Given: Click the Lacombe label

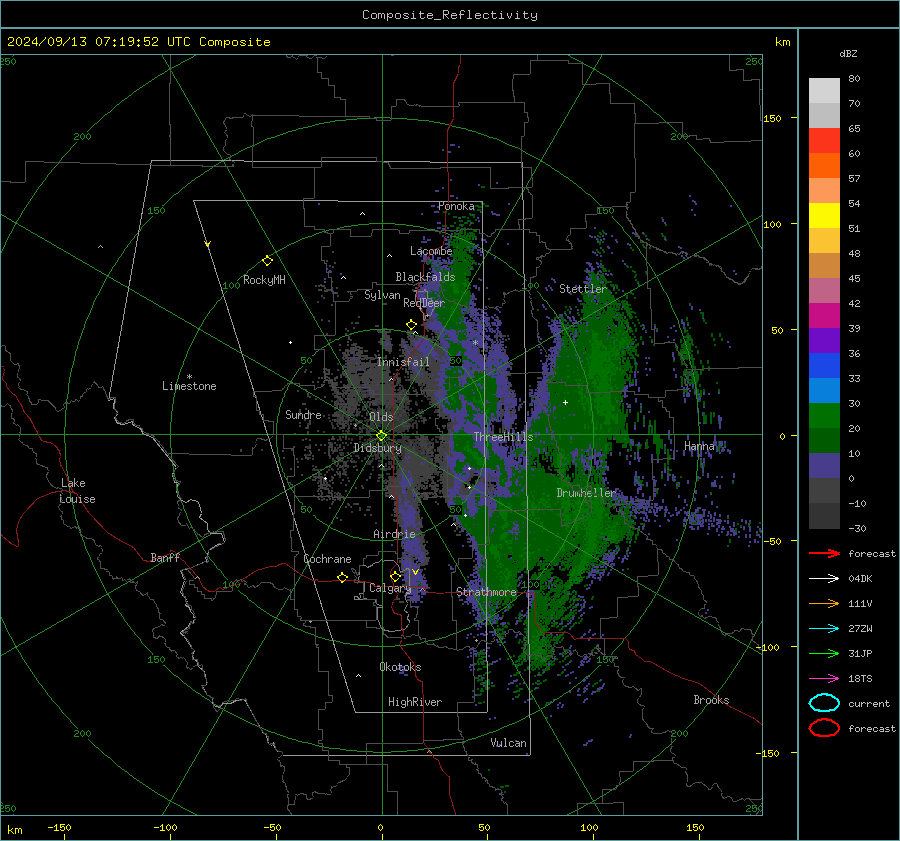Looking at the screenshot, I should pos(431,251).
